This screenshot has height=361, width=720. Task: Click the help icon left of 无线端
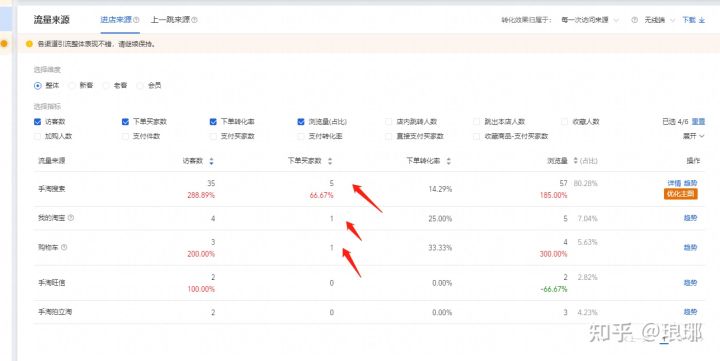pyautogui.click(x=635, y=20)
